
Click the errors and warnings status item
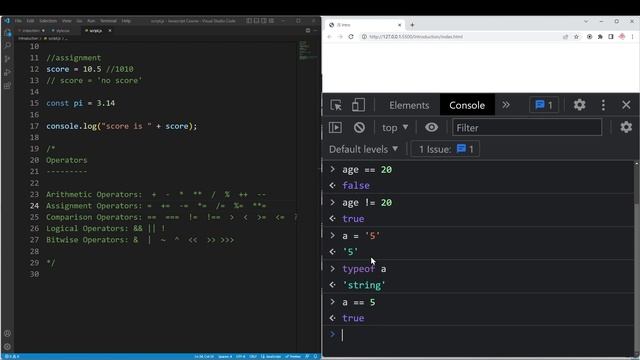tap(12, 357)
